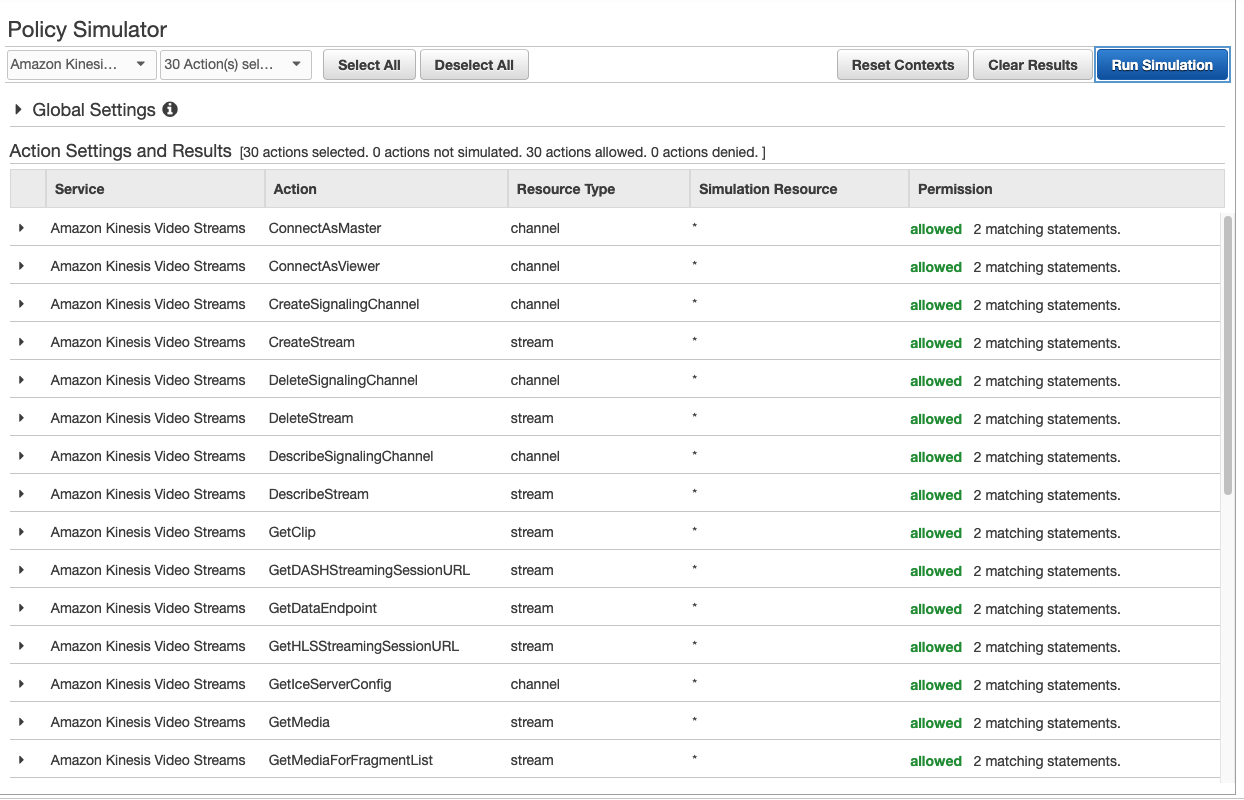Click Clear Results
The image size is (1244, 800).
click(1032, 64)
